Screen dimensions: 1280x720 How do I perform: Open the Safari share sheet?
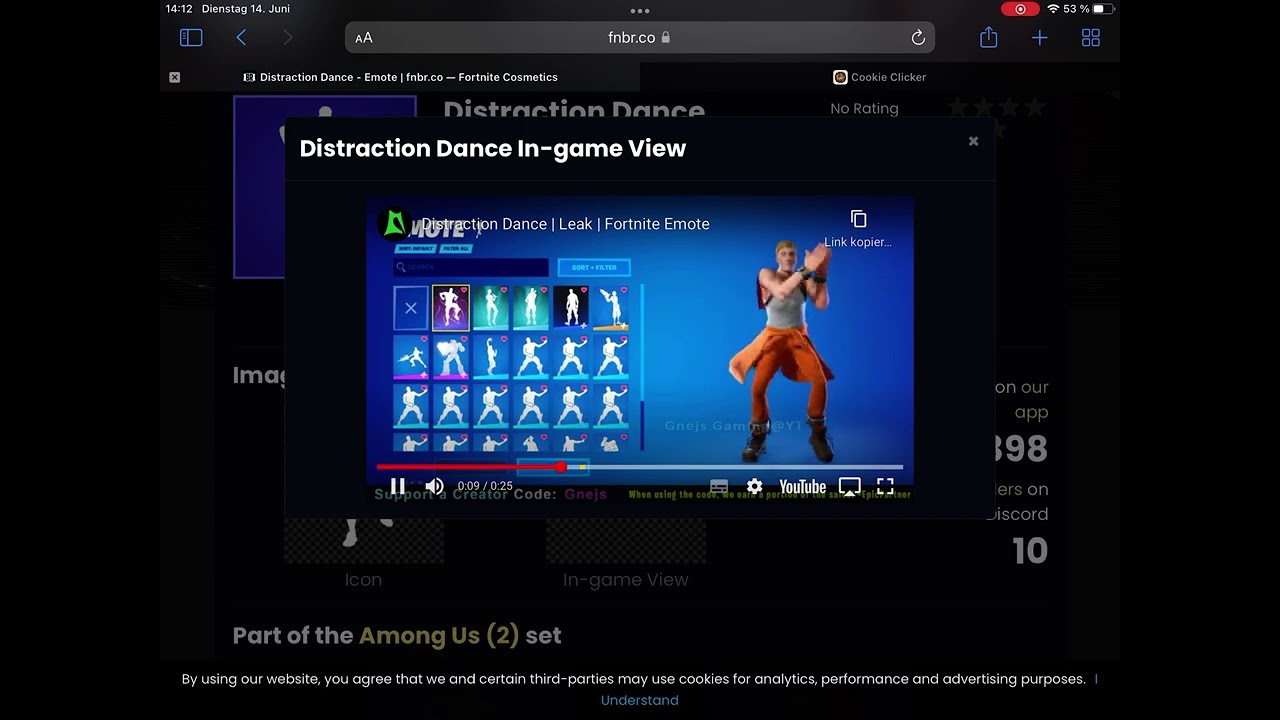pos(989,37)
